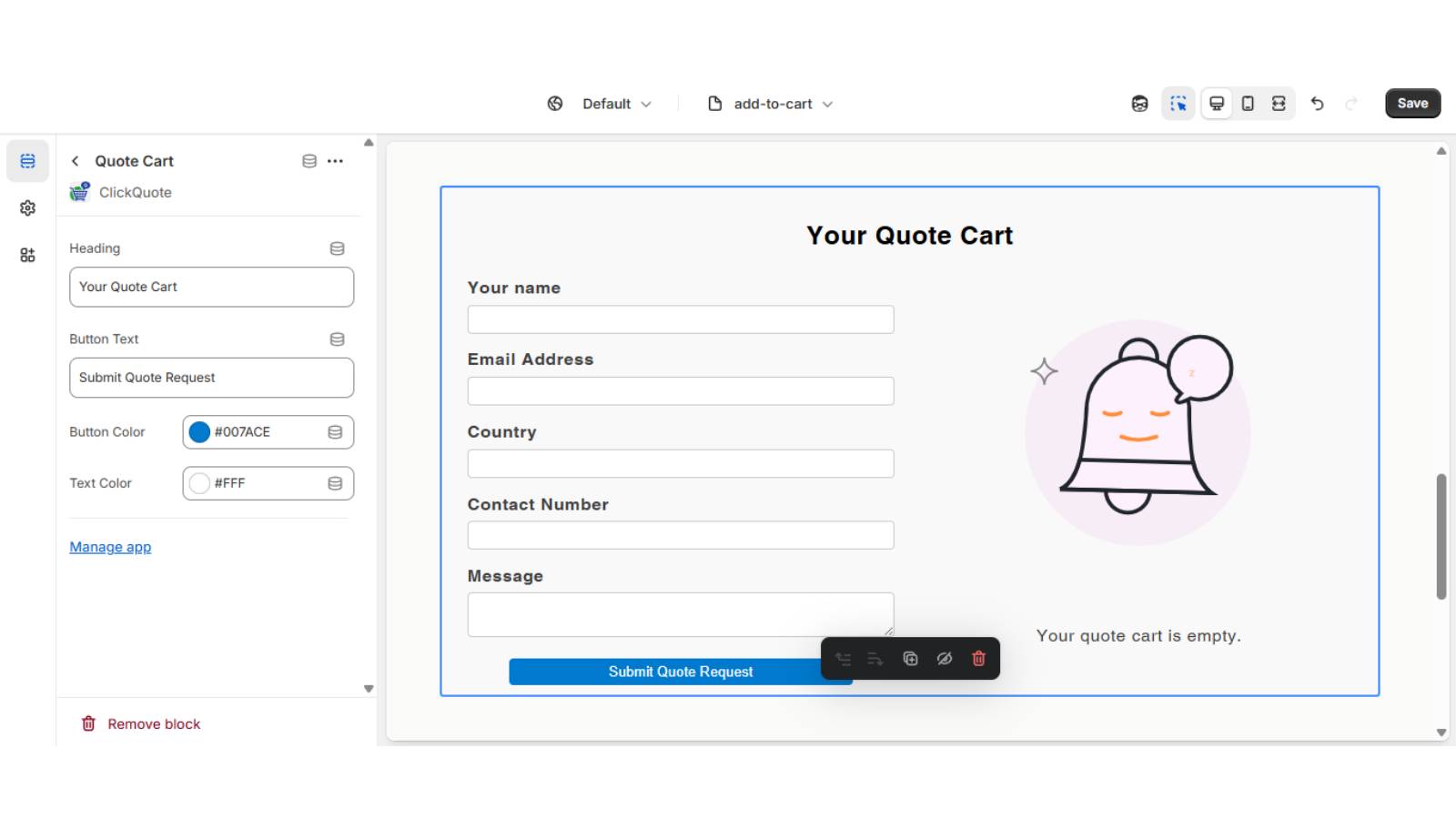The width and height of the screenshot is (1456, 819).
Task: Open the three-dot menu for Quote Cart
Action: (x=335, y=161)
